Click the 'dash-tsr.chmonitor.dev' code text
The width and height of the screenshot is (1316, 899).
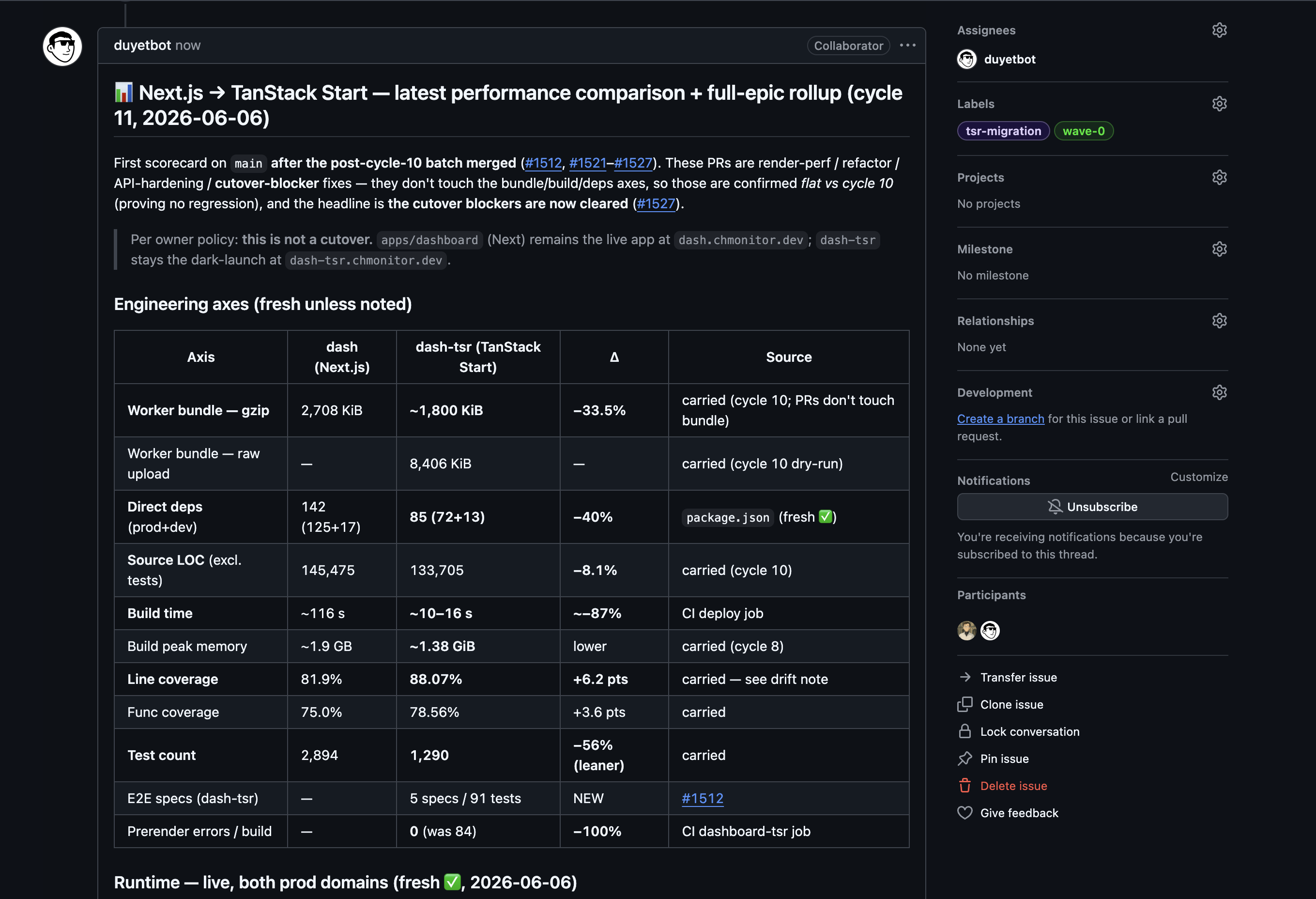pyautogui.click(x=366, y=261)
